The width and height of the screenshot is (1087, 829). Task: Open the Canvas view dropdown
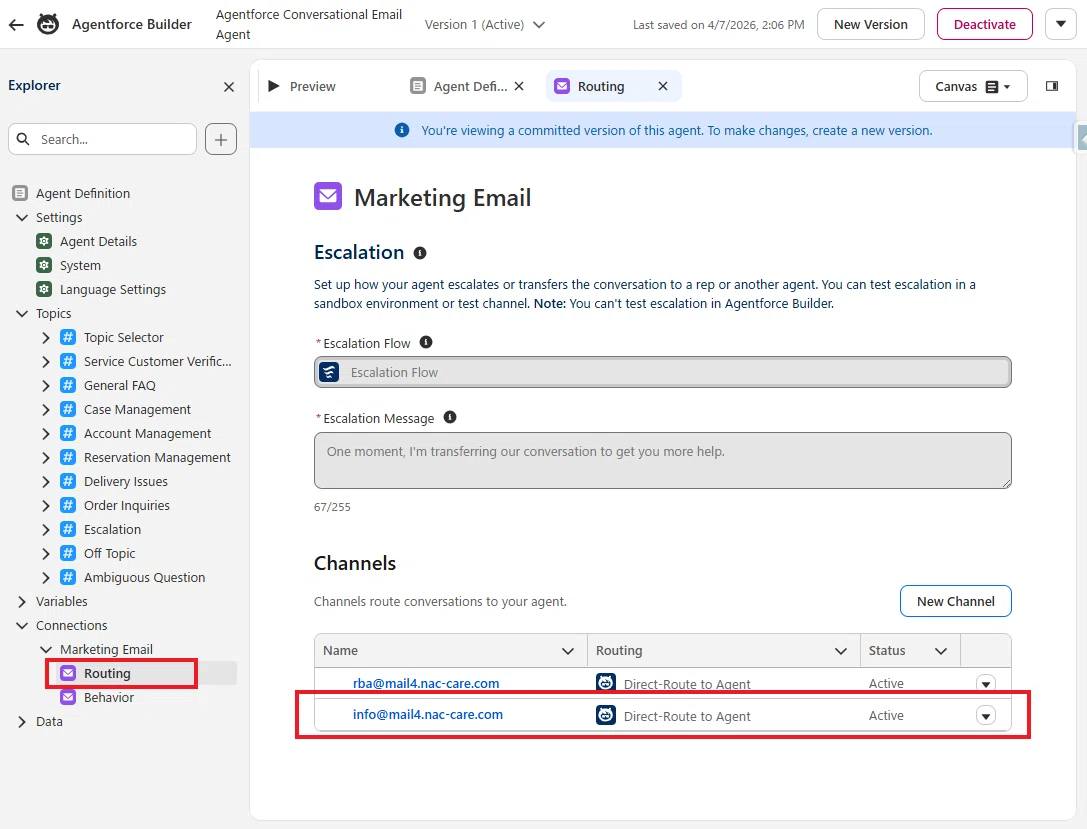(x=973, y=86)
